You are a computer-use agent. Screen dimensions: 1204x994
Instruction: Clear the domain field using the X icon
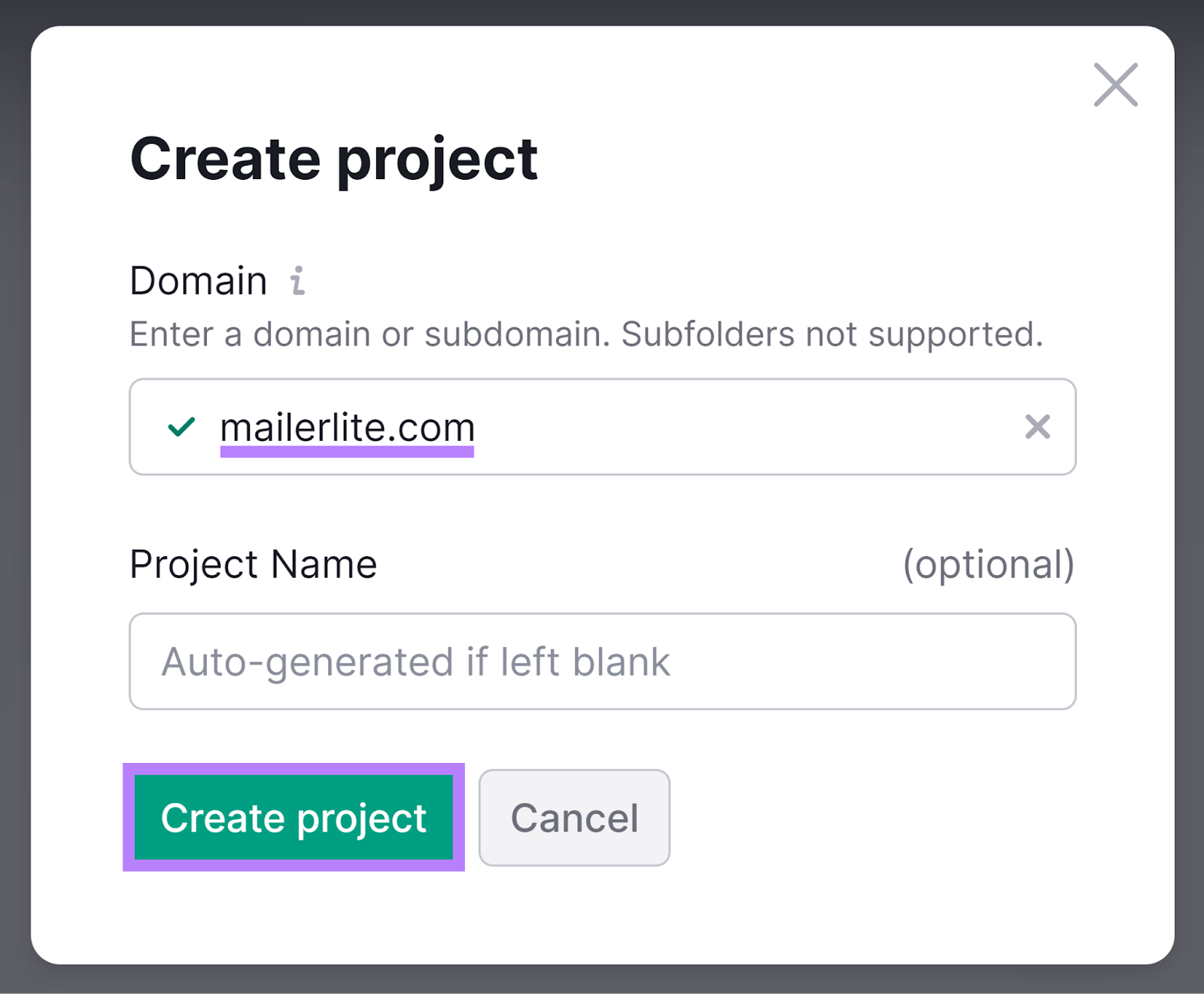(1038, 427)
